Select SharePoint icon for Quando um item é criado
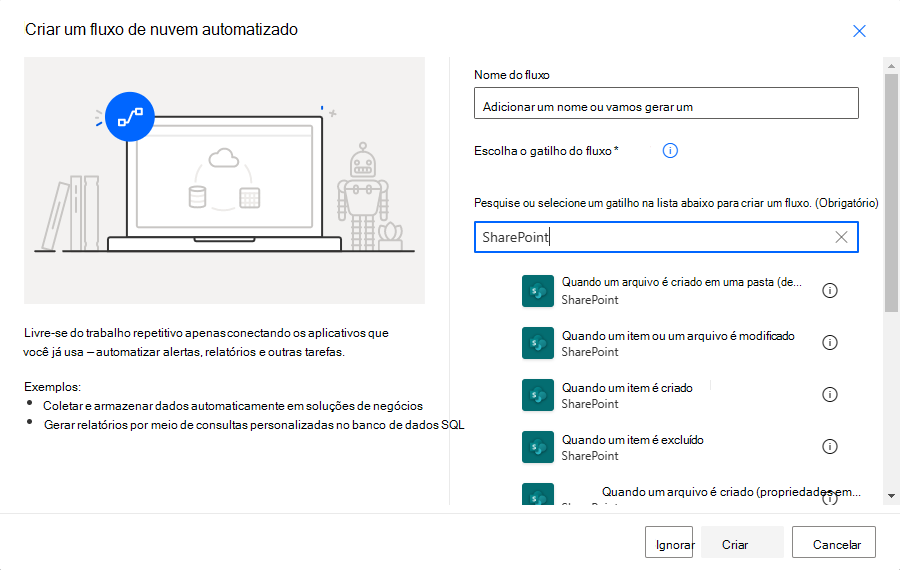900x571 pixels. coord(537,395)
